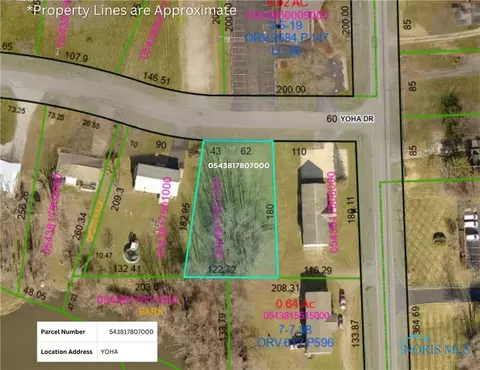Click the '209.3' vertical dimension label
Screen dimensions: 480x370
click(x=117, y=199)
